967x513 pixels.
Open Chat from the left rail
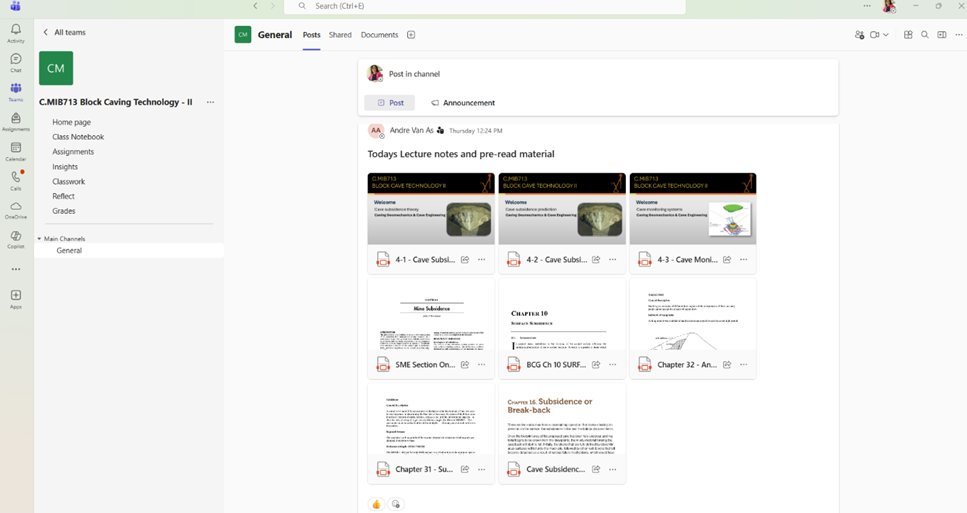(15, 62)
